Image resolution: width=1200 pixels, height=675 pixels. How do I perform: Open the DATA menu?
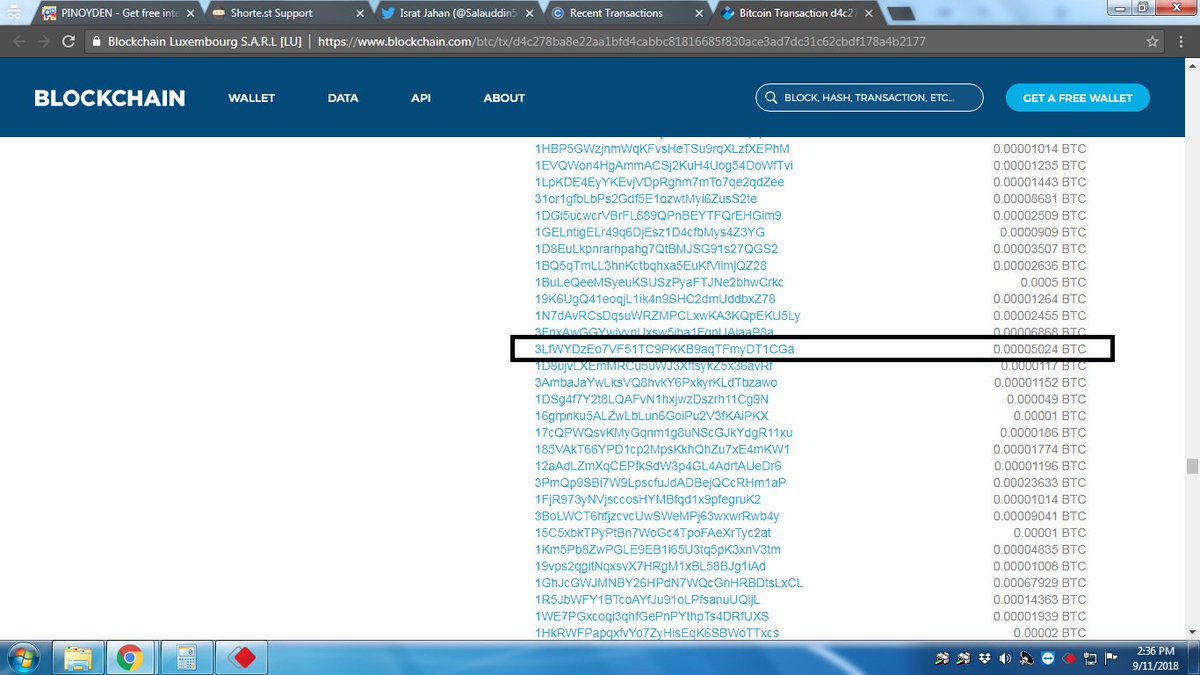coord(343,98)
